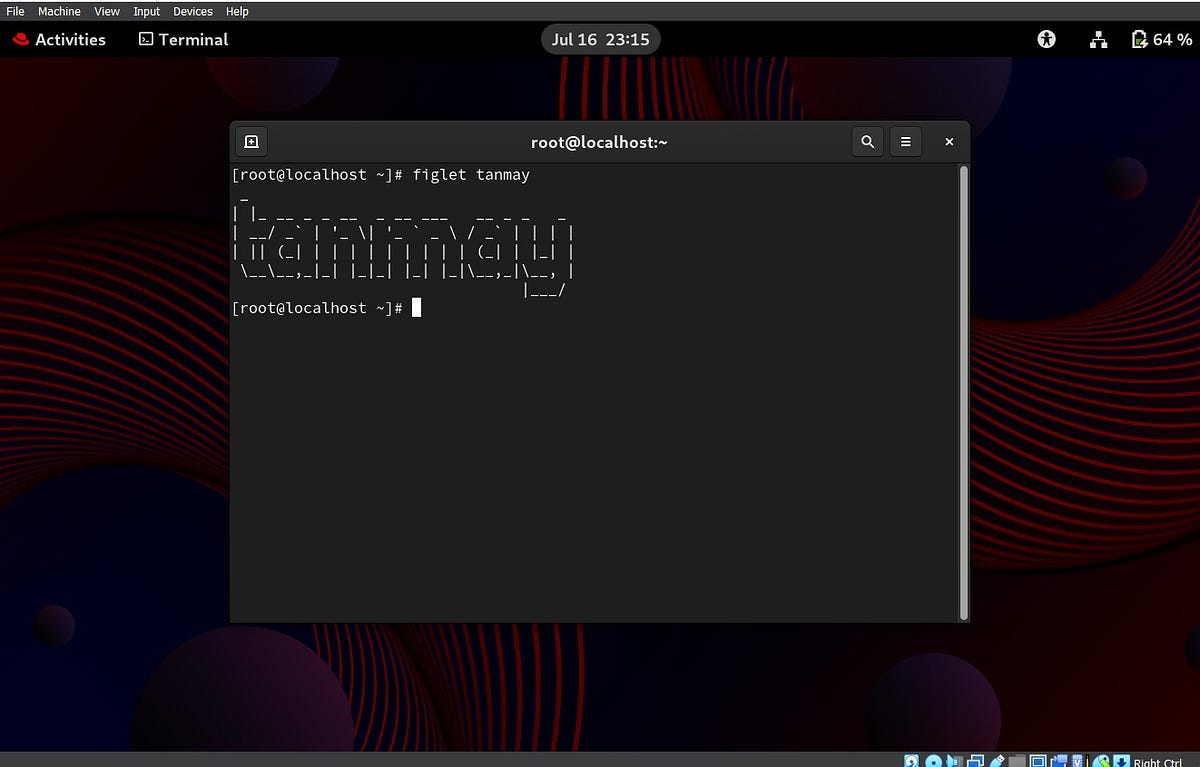
Task: Open a new terminal tab icon
Action: [250, 141]
